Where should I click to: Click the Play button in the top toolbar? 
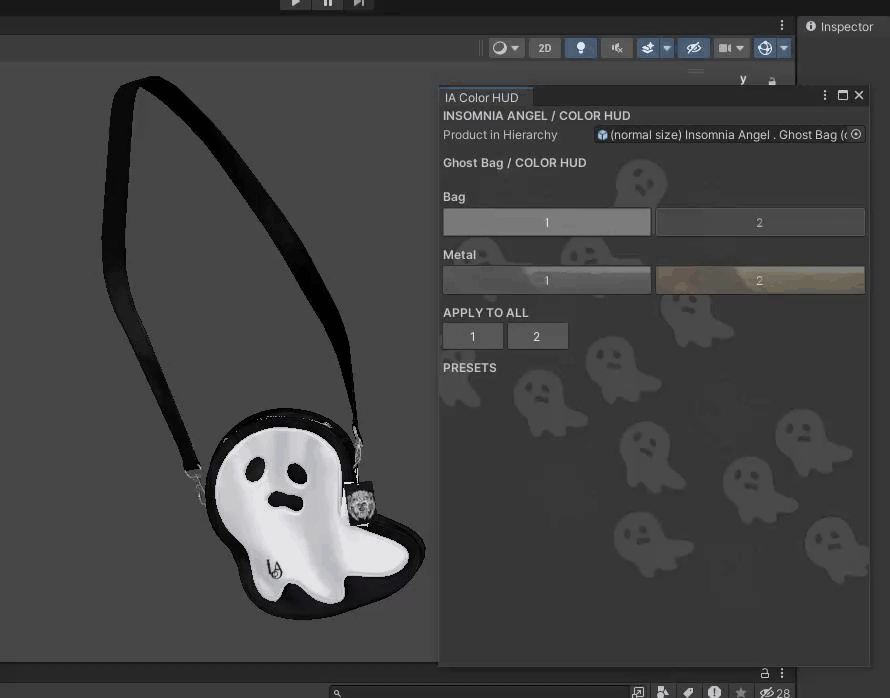tap(296, 3)
